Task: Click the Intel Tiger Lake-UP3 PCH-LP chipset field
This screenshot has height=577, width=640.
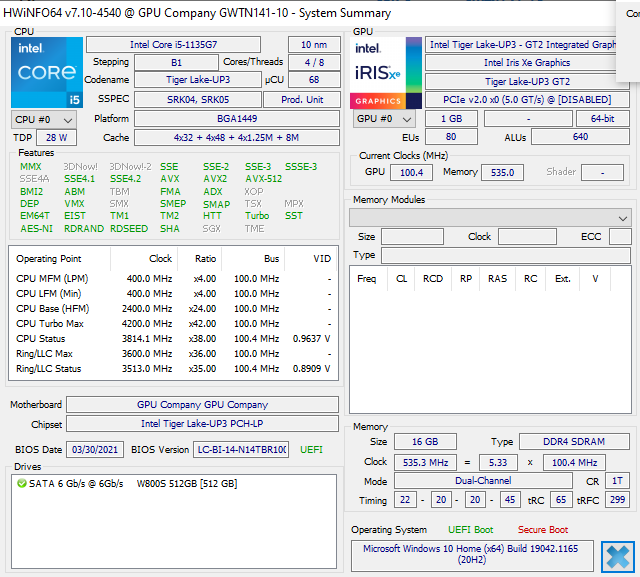Action: coord(202,424)
